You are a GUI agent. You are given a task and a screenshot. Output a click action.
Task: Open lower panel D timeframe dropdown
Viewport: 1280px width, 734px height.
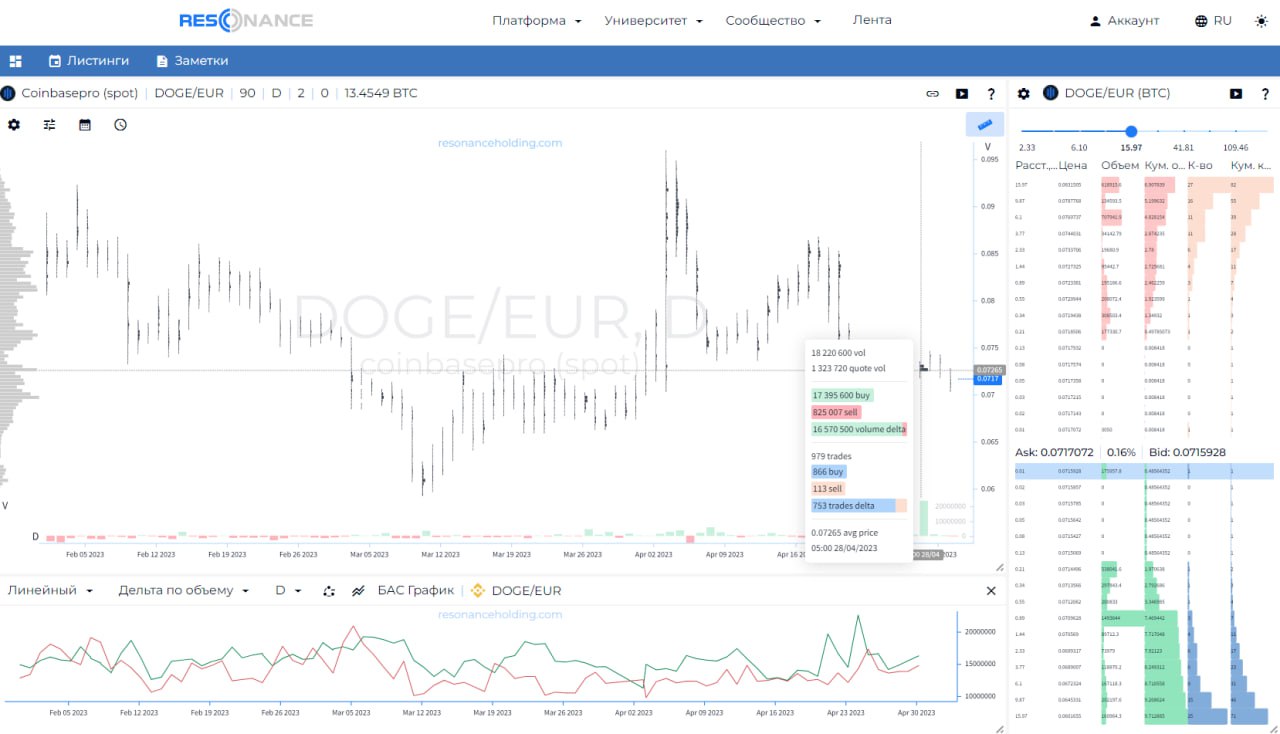pos(288,591)
